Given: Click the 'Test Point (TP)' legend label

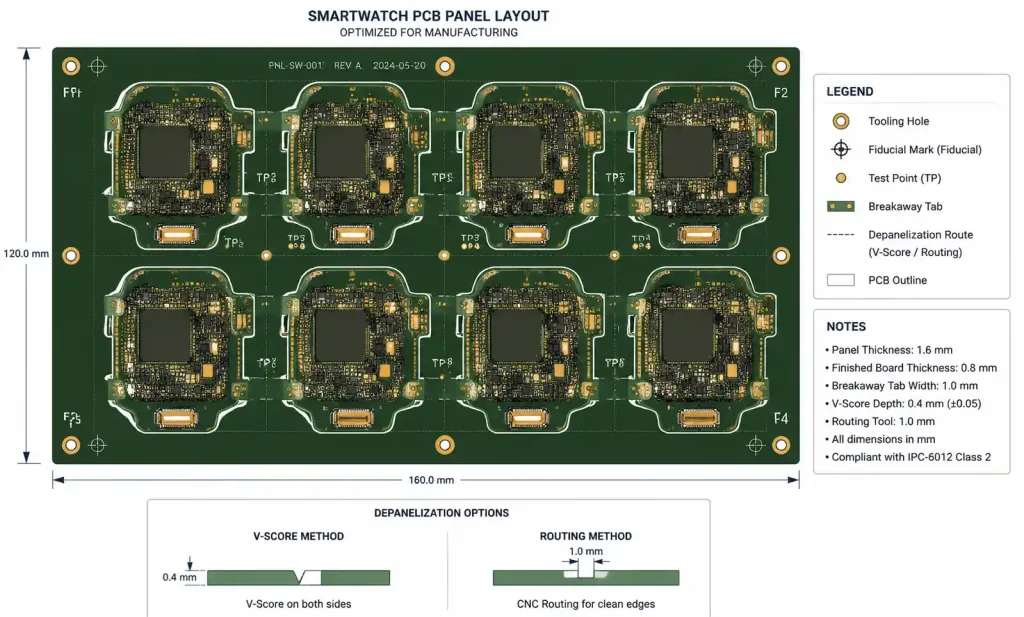Looking at the screenshot, I should click(904, 178).
